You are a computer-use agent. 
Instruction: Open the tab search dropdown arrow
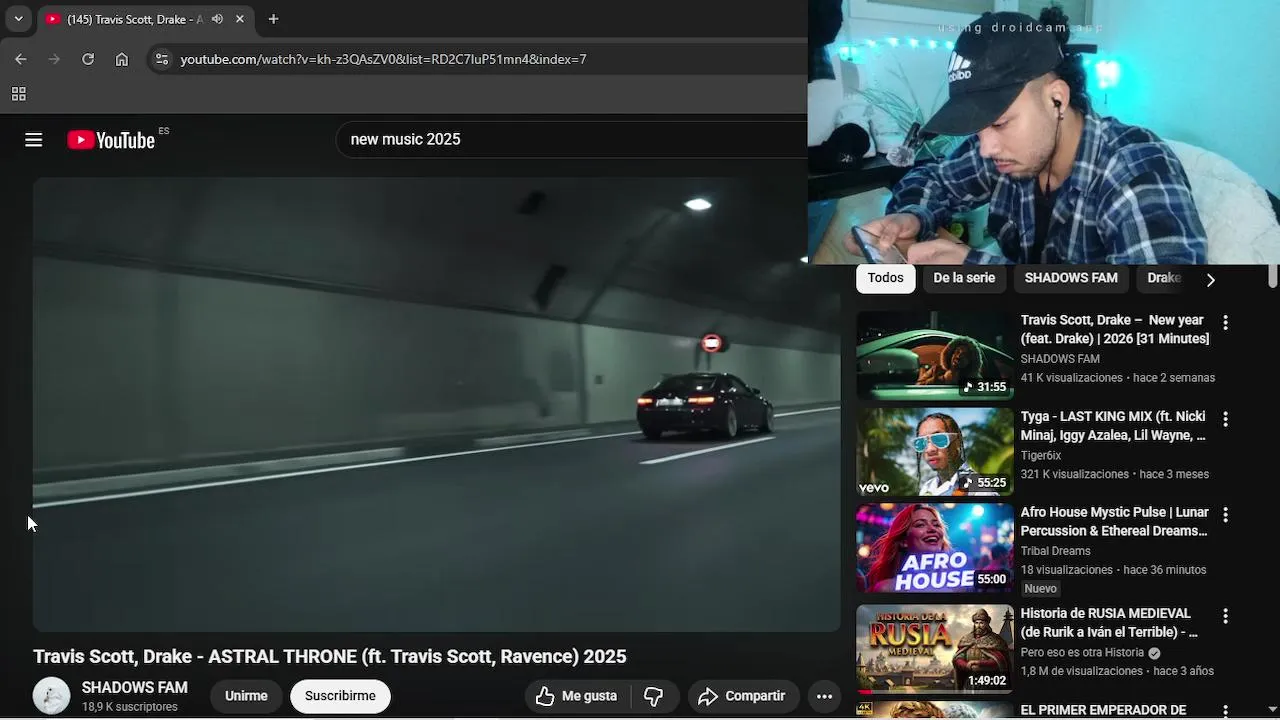[x=18, y=18]
